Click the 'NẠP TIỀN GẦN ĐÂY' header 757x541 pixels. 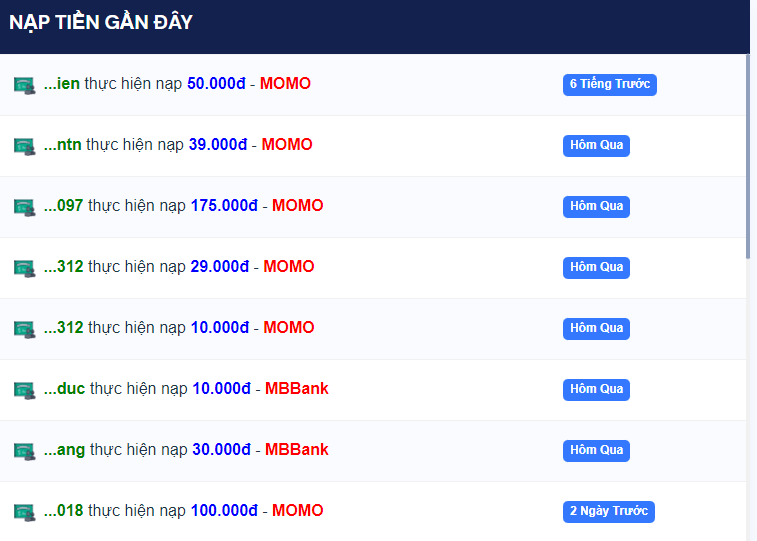(101, 22)
